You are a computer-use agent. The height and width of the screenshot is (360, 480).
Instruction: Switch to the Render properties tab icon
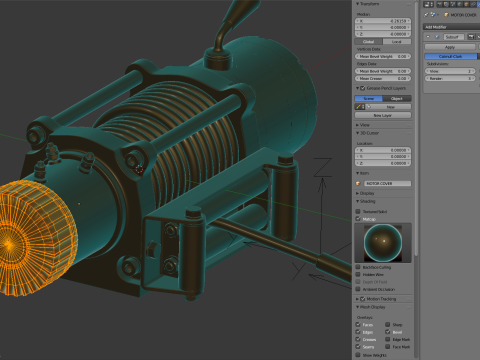(x=441, y=4)
